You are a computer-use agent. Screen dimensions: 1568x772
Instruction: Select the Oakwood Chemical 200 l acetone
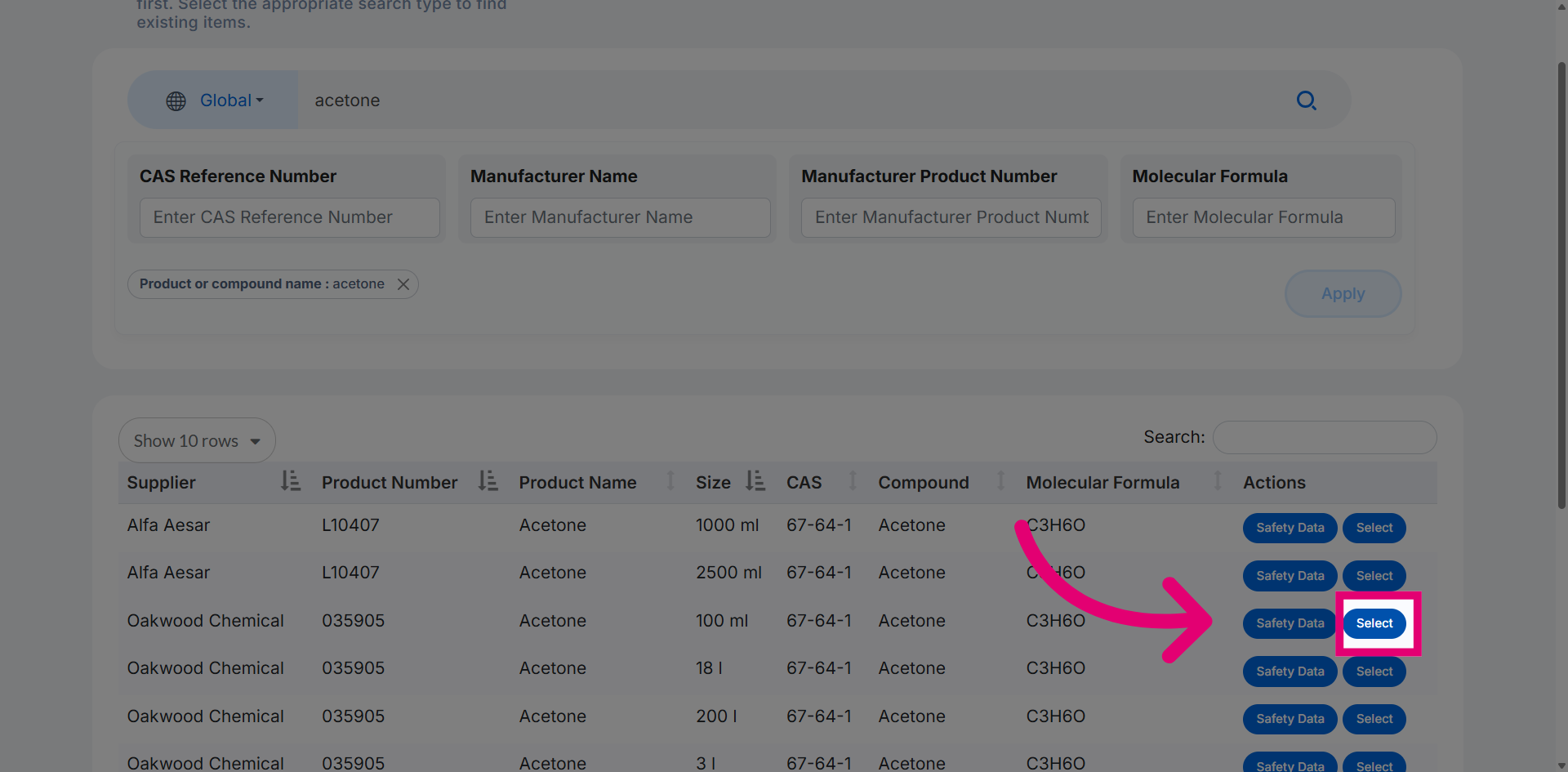pos(1374,719)
